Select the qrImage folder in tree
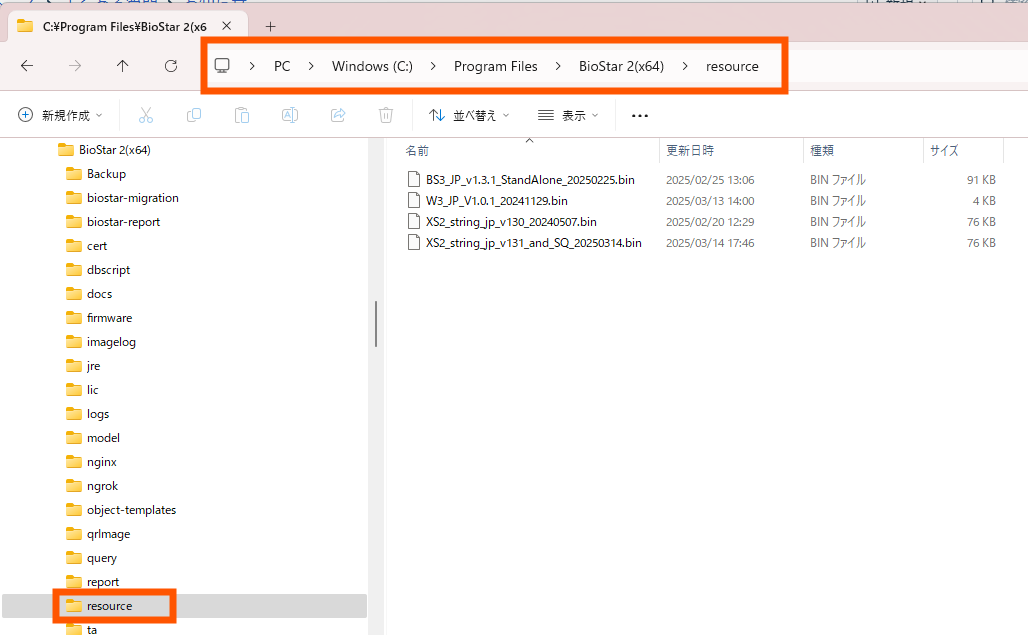Screen dimensions: 1028x635 [109, 534]
